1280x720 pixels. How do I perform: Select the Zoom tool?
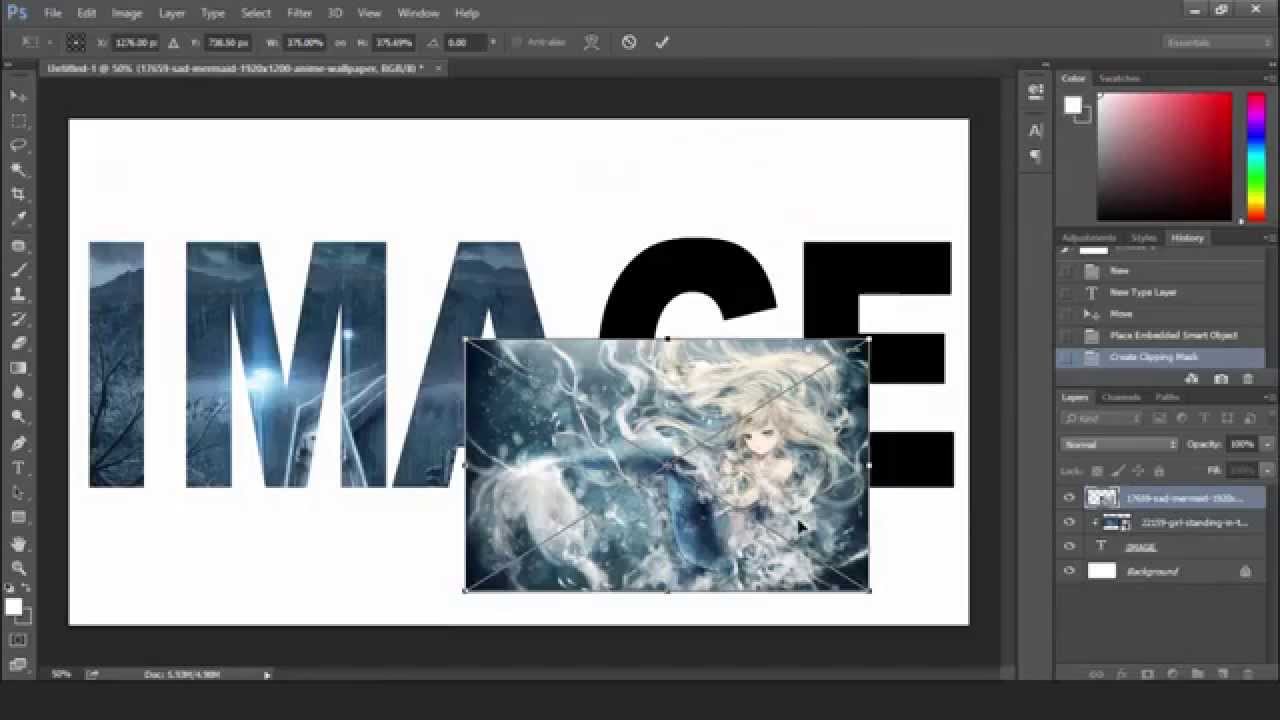click(18, 568)
